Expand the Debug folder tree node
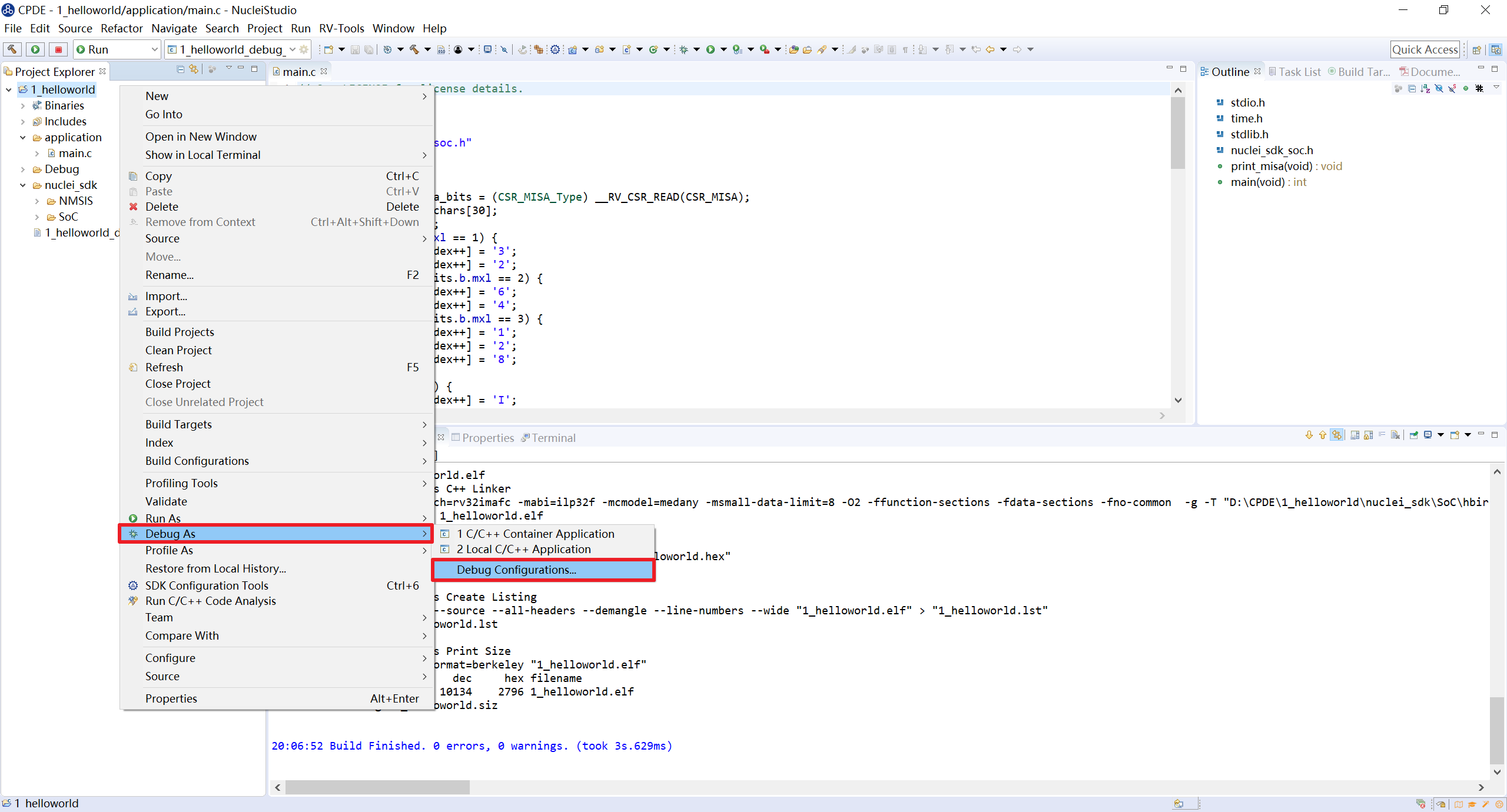 tap(23, 169)
